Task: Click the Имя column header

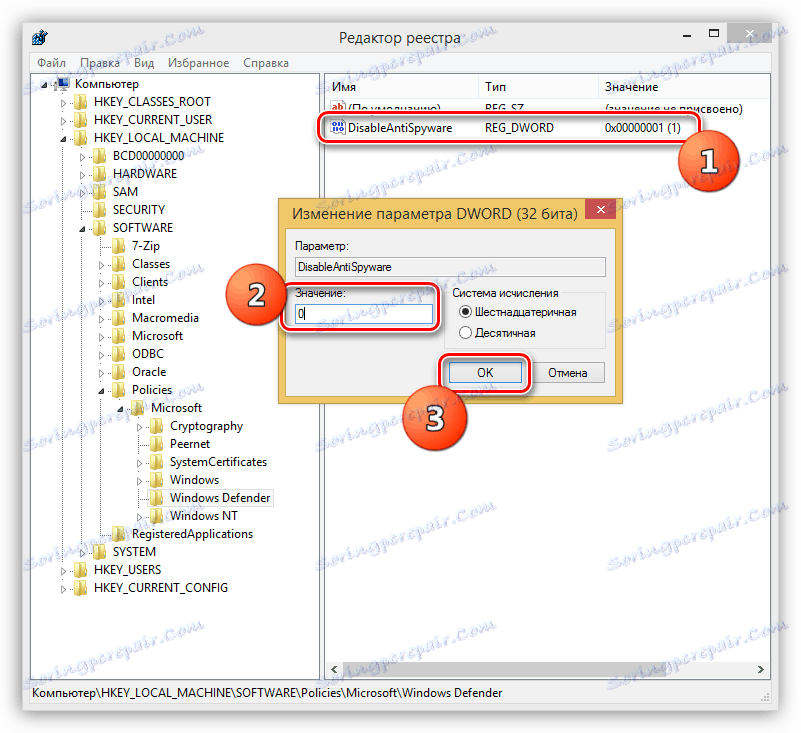Action: [x=402, y=87]
